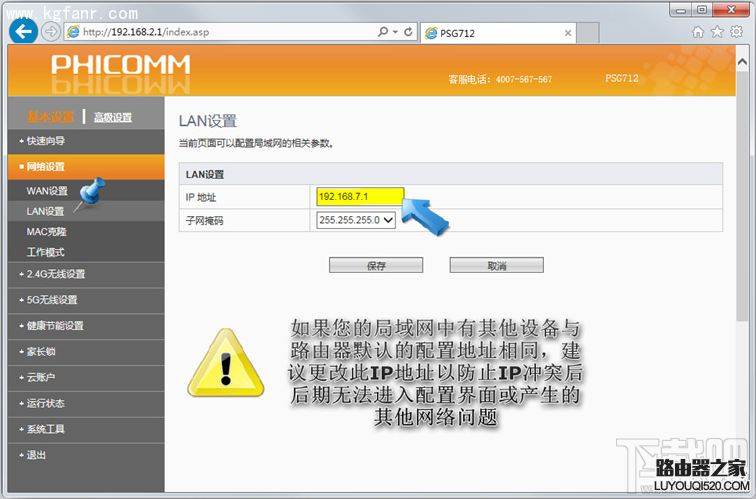Open the 子网掩码 dropdown 255.255.255.0

coord(356,220)
